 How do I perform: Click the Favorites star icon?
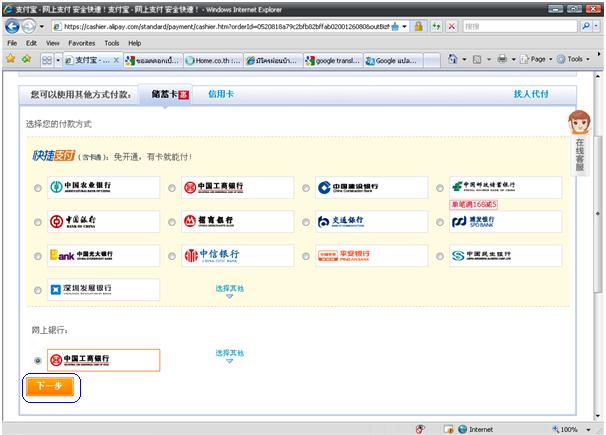10,59
